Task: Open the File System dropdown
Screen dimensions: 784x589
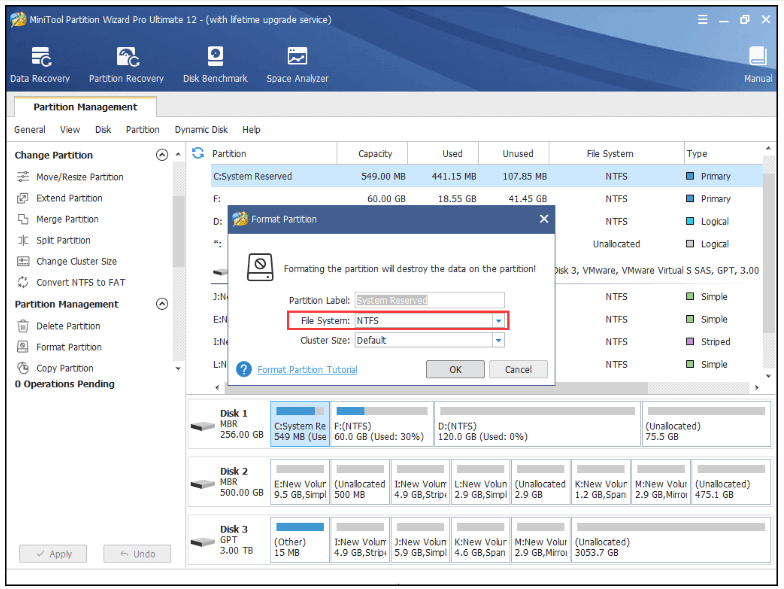Action: pos(498,320)
